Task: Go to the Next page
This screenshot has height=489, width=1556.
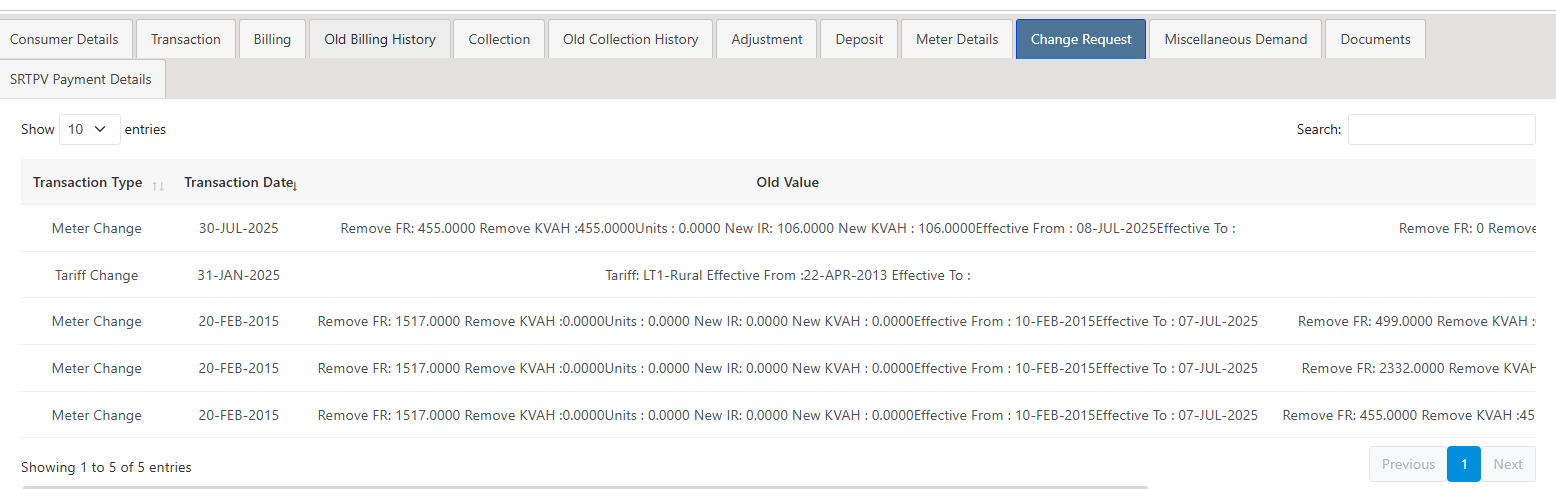Action: [x=1508, y=464]
